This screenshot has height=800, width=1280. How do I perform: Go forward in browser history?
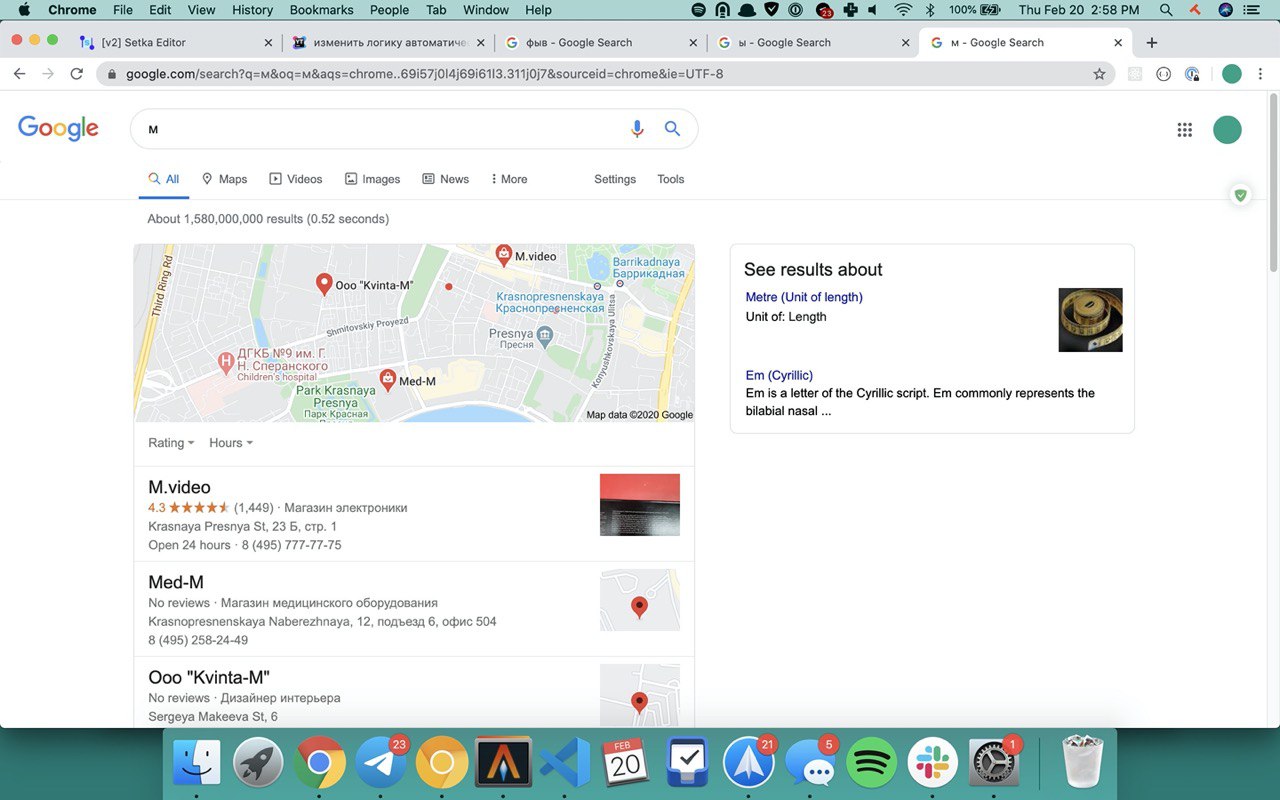pos(47,74)
